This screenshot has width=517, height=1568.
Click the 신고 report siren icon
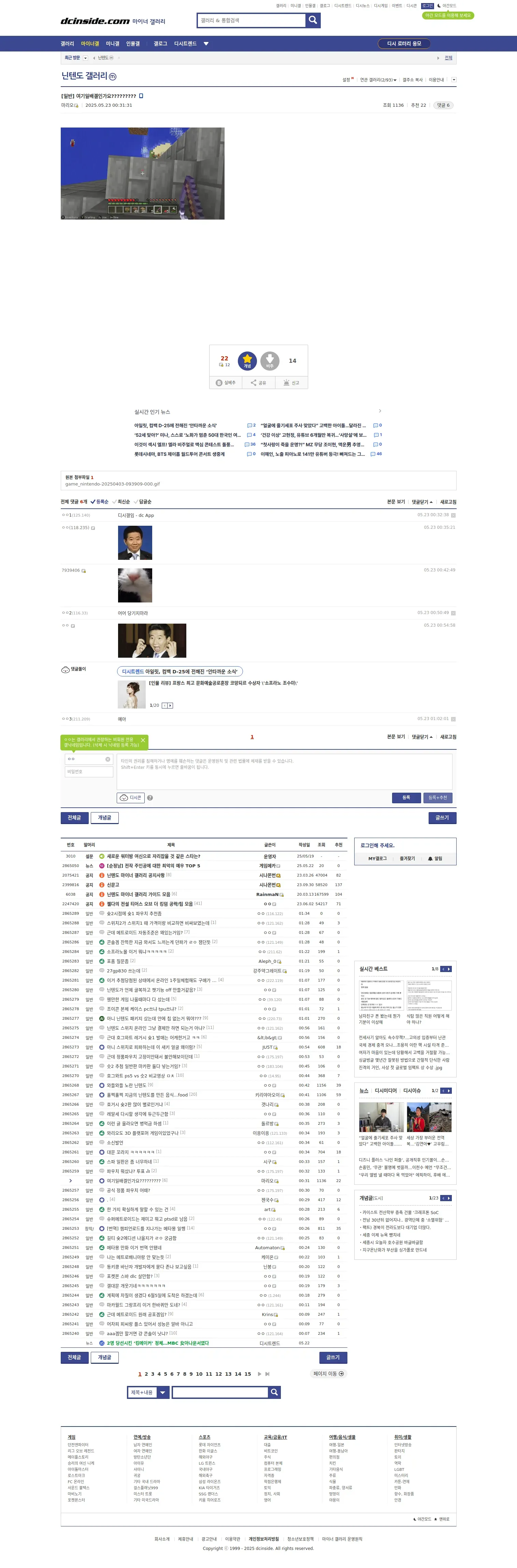pos(286,383)
